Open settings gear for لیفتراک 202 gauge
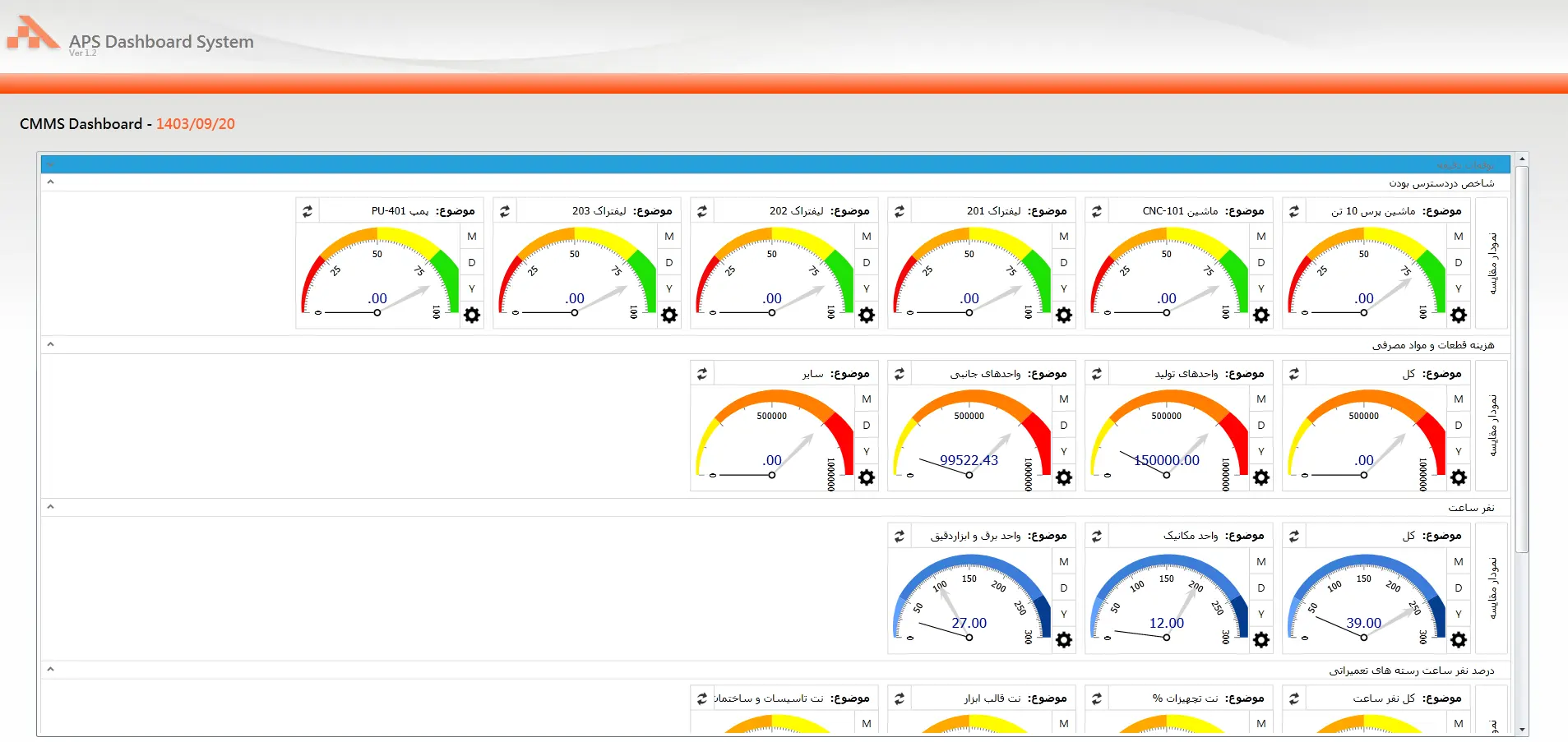This screenshot has width=1568, height=742. (x=867, y=315)
